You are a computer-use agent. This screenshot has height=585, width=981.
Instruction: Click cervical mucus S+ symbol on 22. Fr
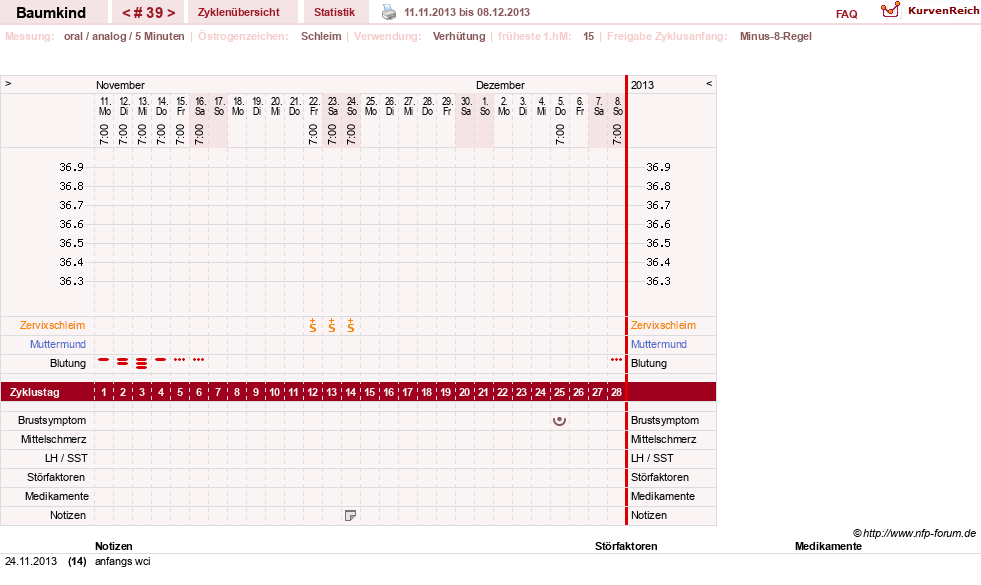coord(313,325)
